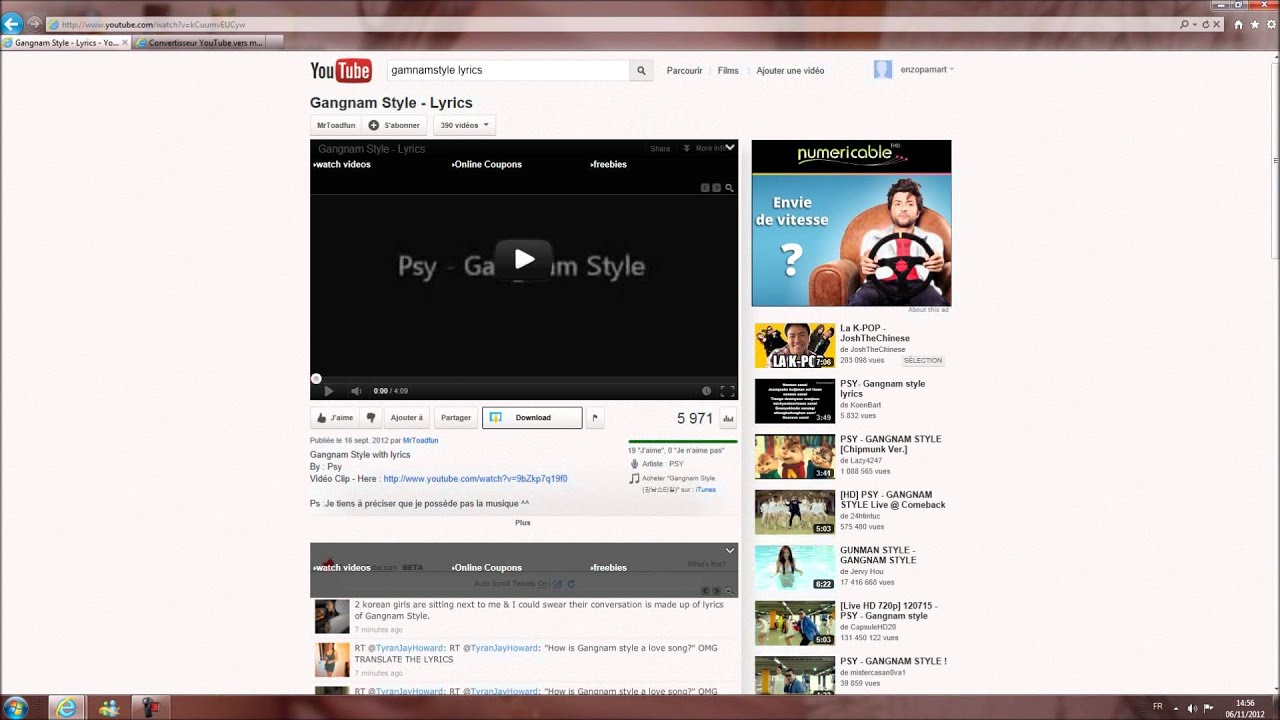Click the browser forward arrow

(x=35, y=23)
